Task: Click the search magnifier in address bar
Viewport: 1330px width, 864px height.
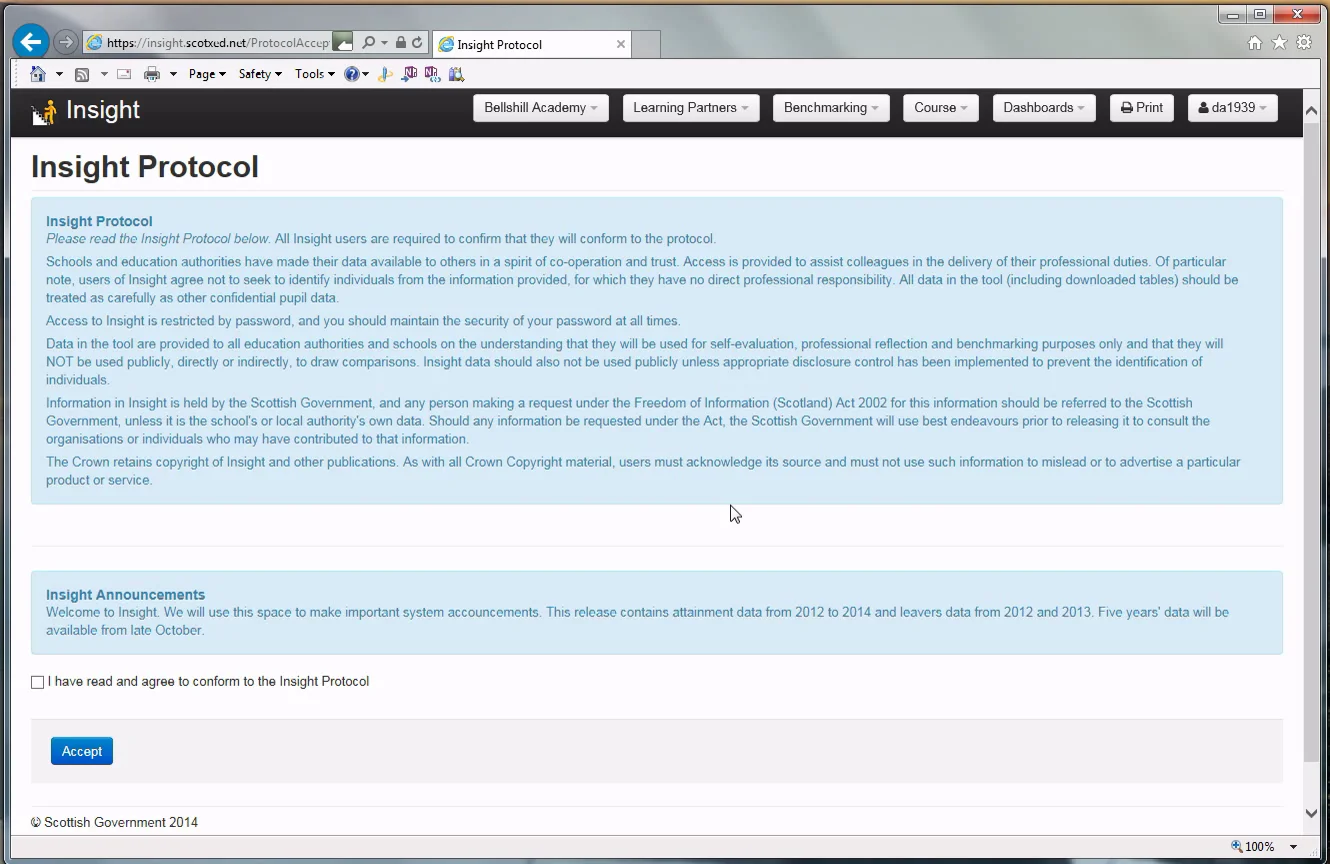Action: point(368,43)
